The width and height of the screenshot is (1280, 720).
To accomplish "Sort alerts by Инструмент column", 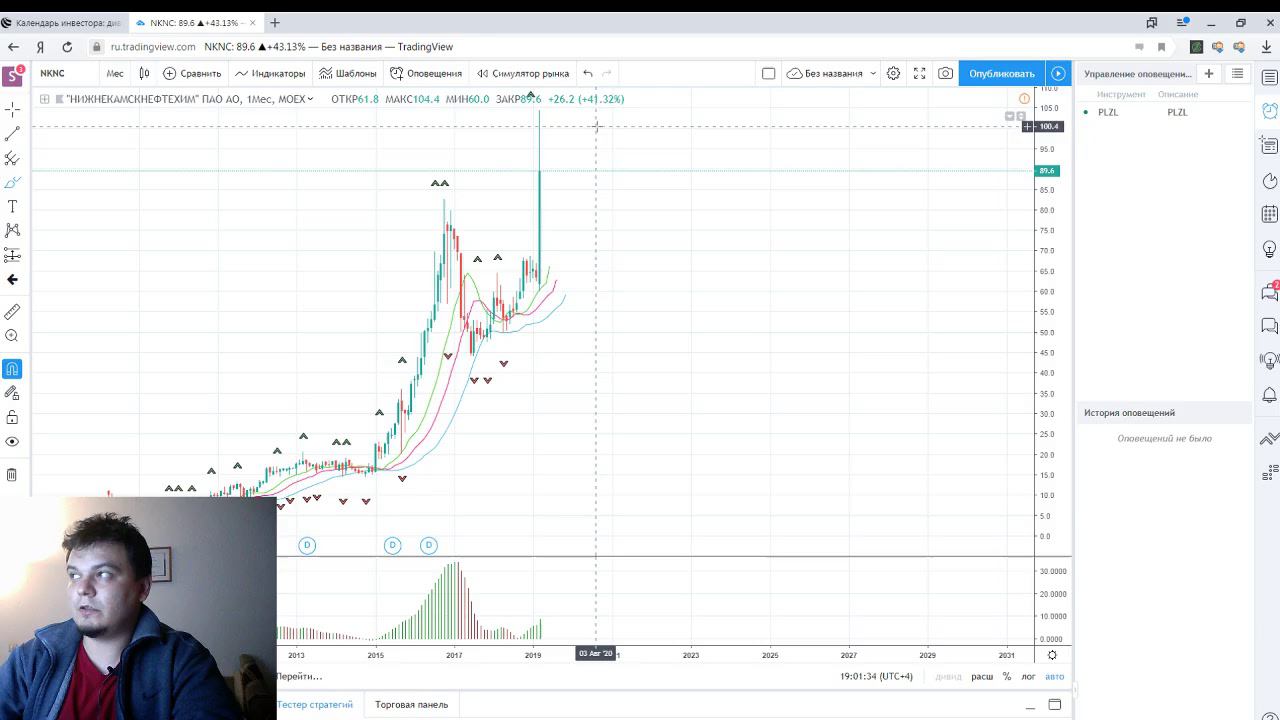I will pos(1120,94).
